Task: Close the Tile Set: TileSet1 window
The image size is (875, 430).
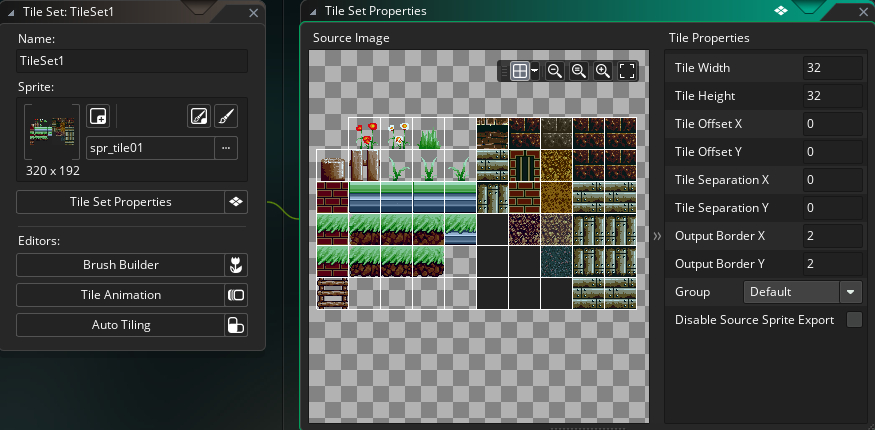Action: 253,13
